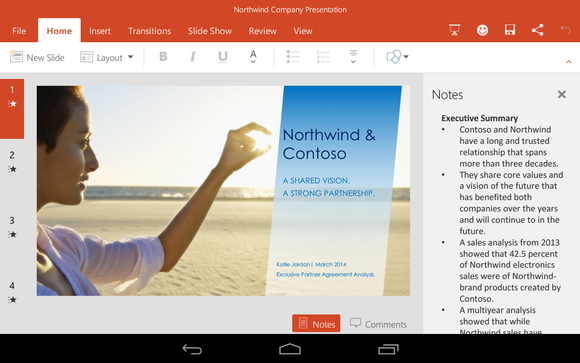Tap the Android recent apps button
580x363 pixels.
point(388,349)
